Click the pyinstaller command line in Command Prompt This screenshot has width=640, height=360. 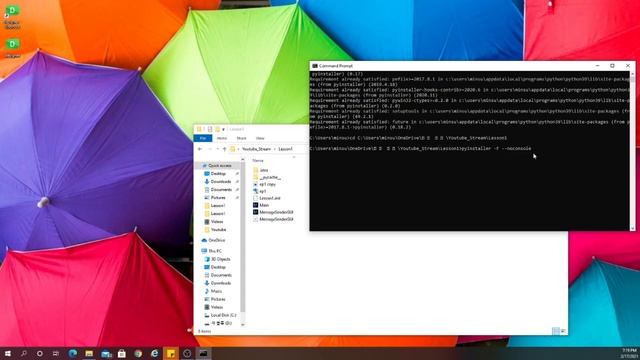420,149
